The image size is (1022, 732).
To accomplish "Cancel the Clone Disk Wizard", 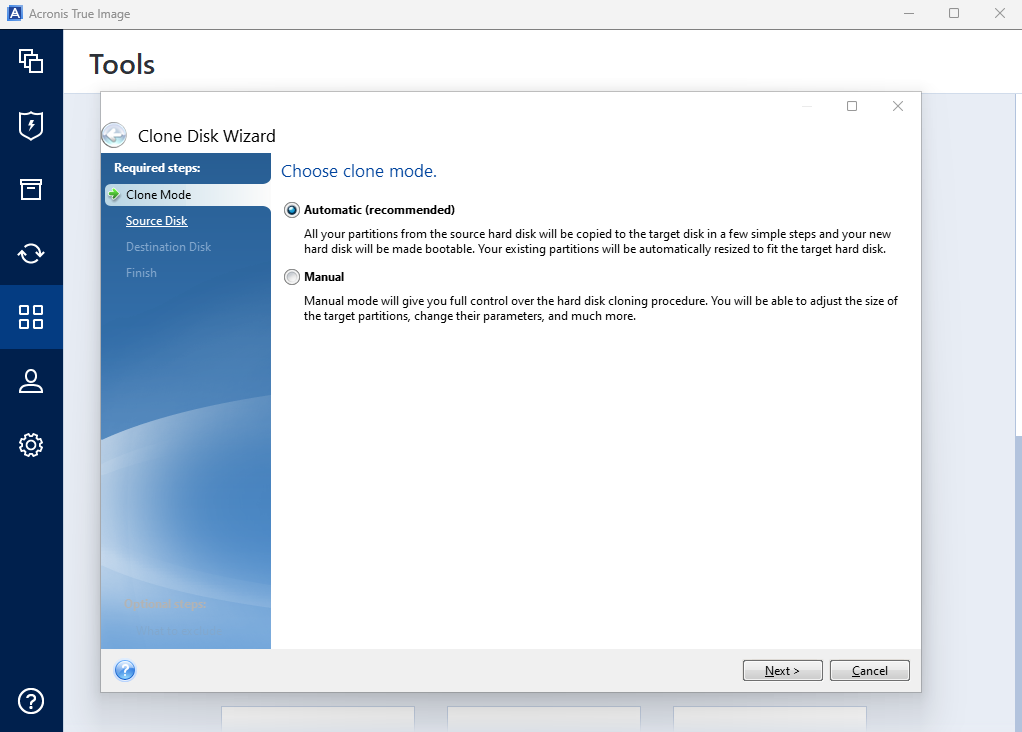I will point(869,670).
